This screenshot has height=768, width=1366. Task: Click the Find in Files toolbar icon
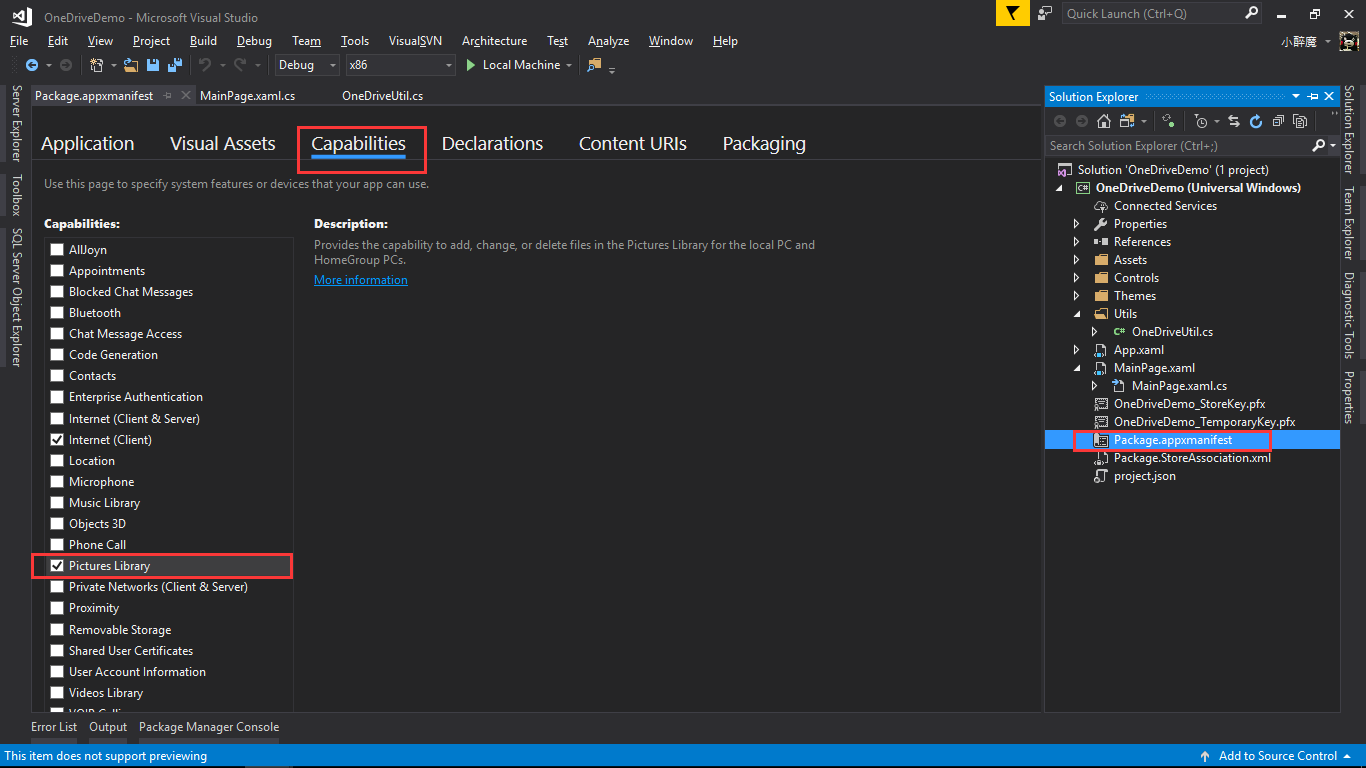click(594, 65)
